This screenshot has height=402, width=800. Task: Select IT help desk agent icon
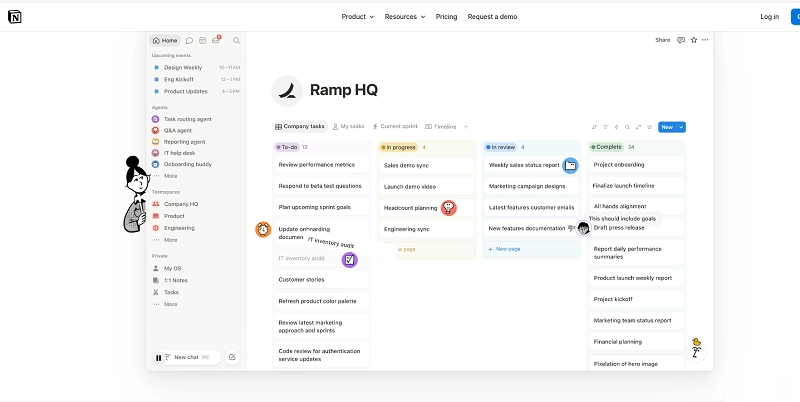(156, 153)
